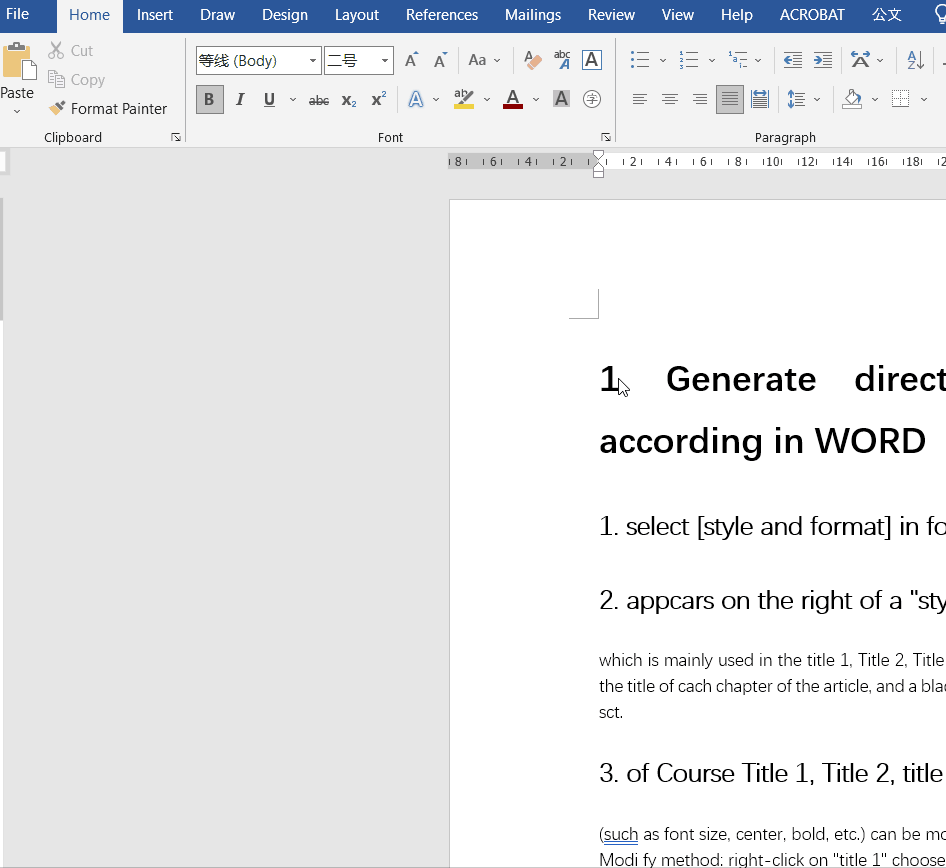Open the Borders dropdown arrow
Viewport: 946px width, 868px height.
(924, 100)
